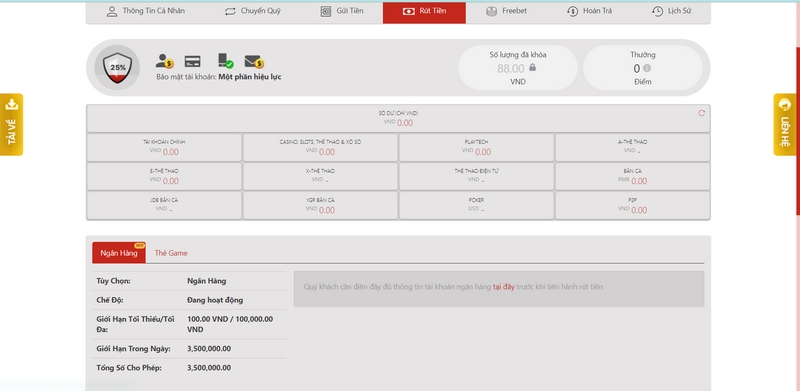Switch to Thẻ Game withdrawal tab

click(171, 253)
